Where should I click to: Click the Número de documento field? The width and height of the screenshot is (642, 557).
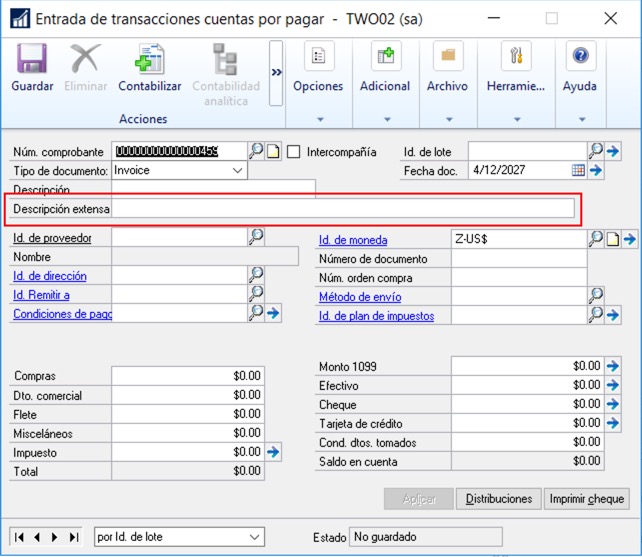(x=519, y=259)
